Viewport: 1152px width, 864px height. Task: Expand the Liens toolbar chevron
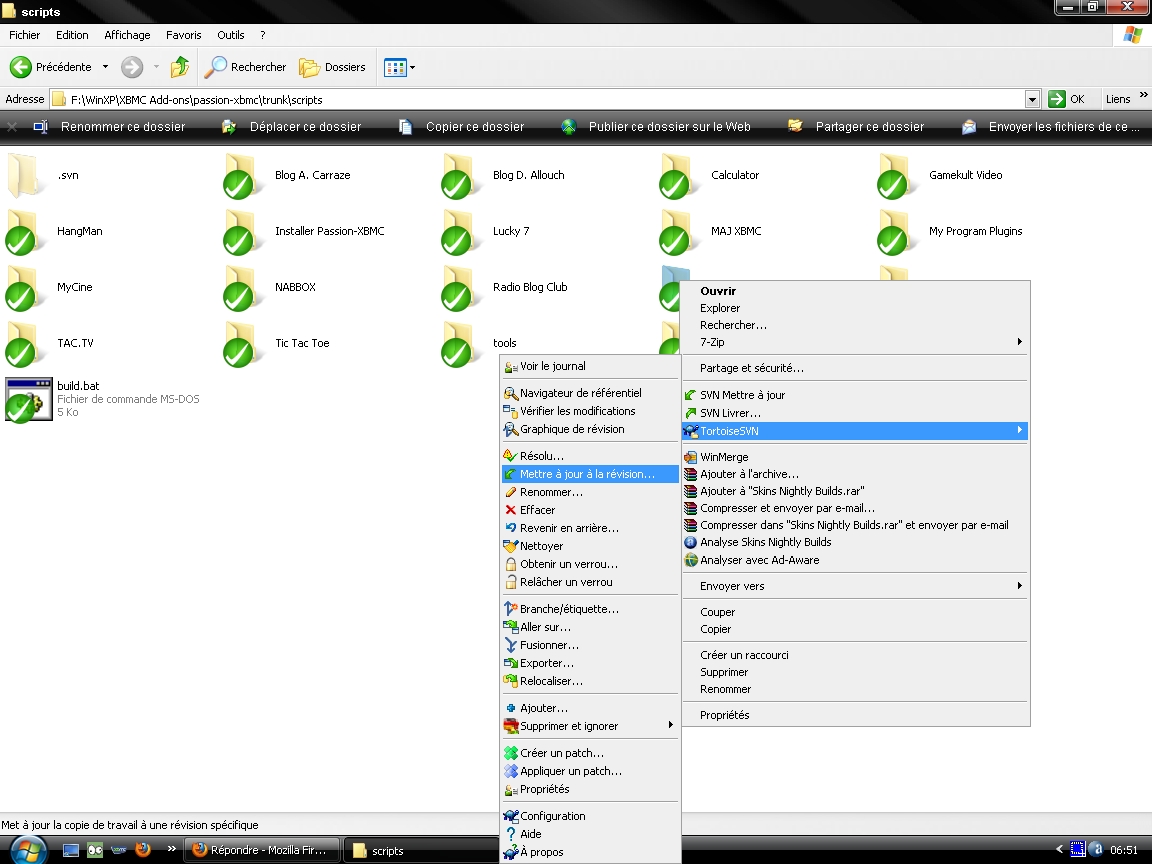(1143, 95)
